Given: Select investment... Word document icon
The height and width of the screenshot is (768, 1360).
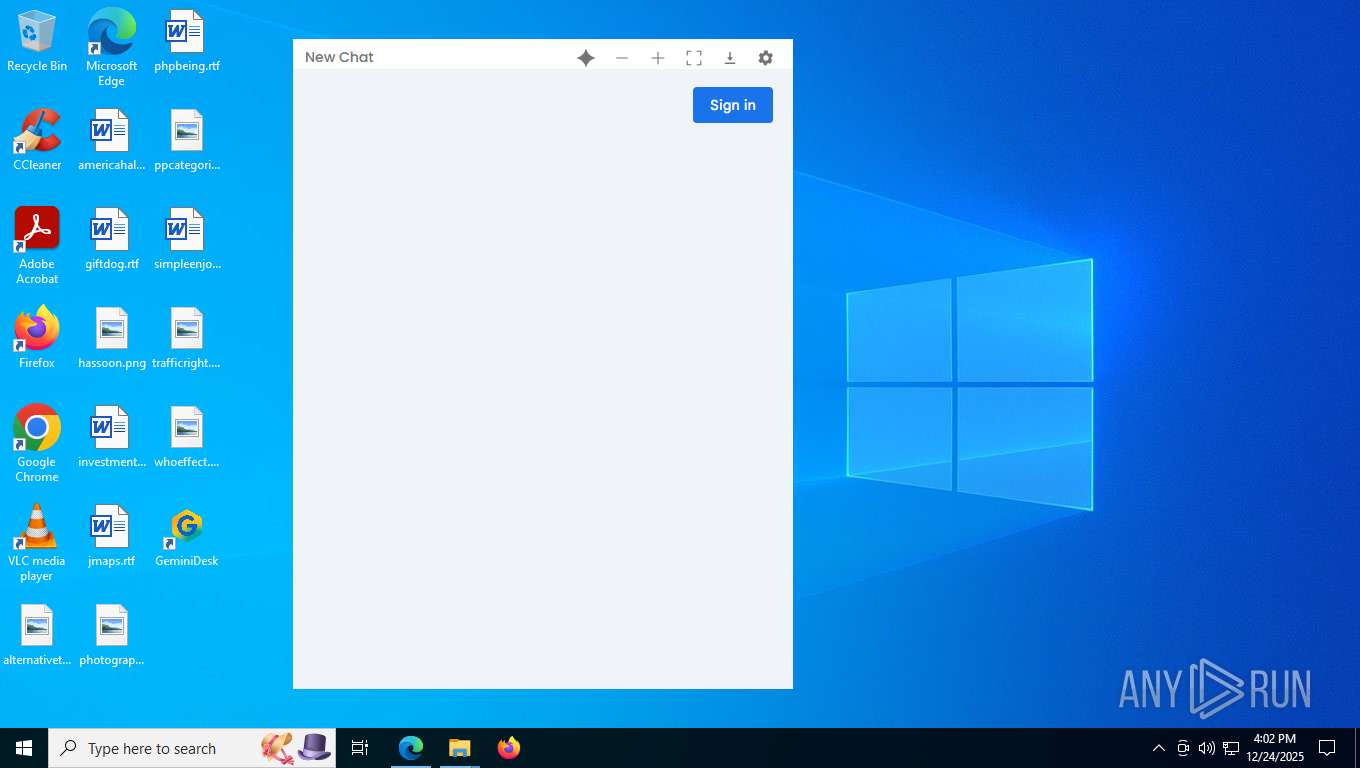Looking at the screenshot, I should tap(111, 437).
